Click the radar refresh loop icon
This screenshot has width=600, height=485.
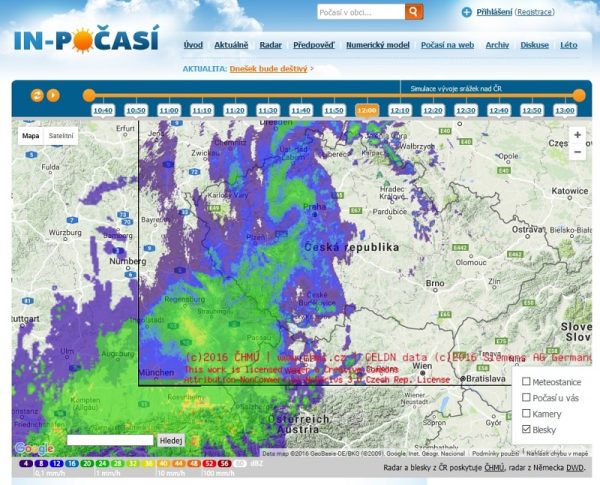37,95
